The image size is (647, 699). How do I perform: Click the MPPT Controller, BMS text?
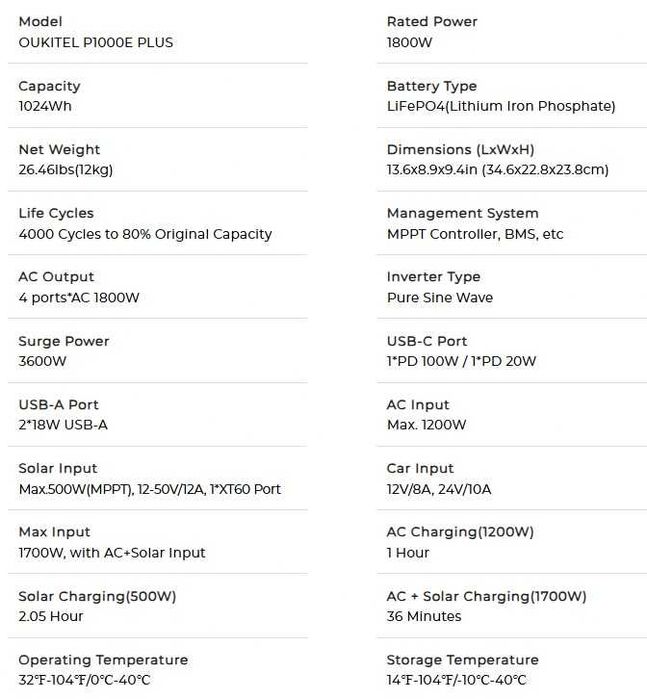475,234
